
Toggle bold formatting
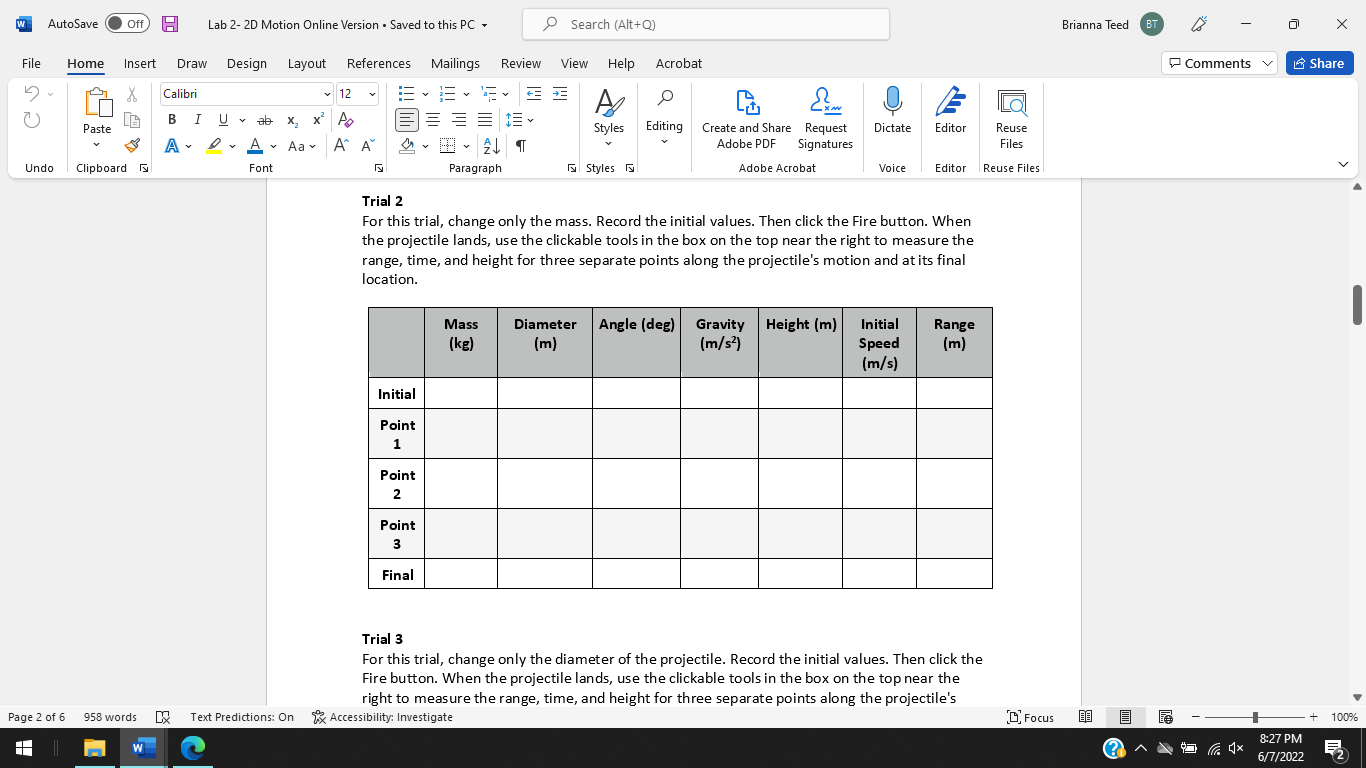[171, 119]
